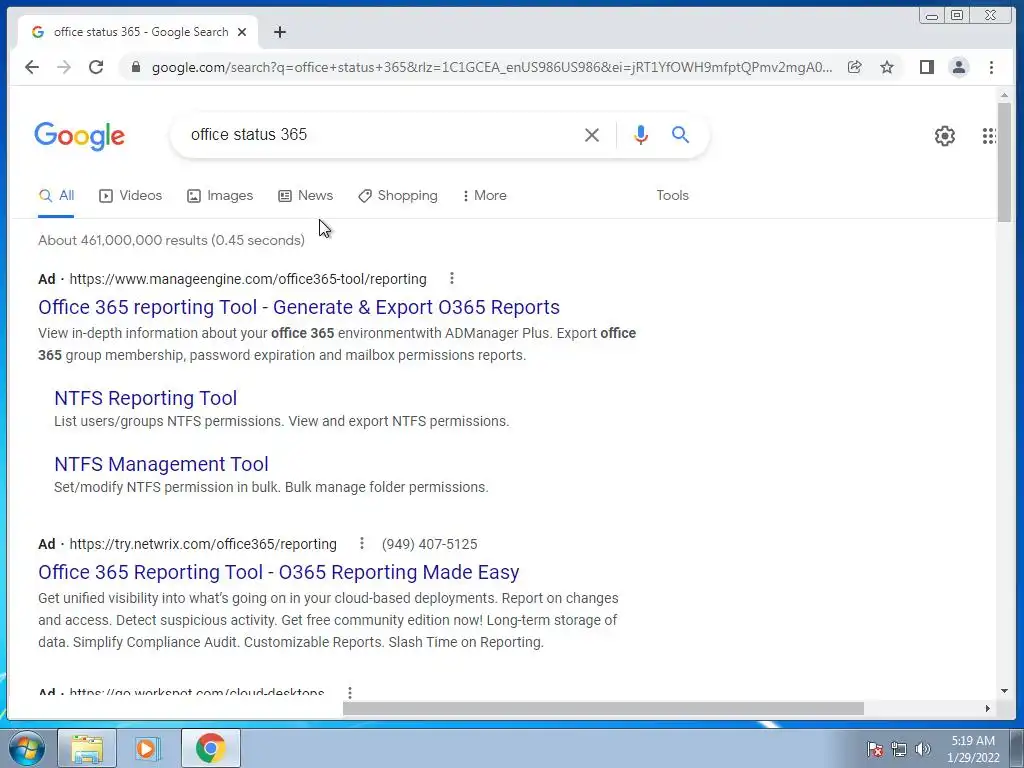
Task: Click the scroll down arrow
Action: (x=1004, y=691)
